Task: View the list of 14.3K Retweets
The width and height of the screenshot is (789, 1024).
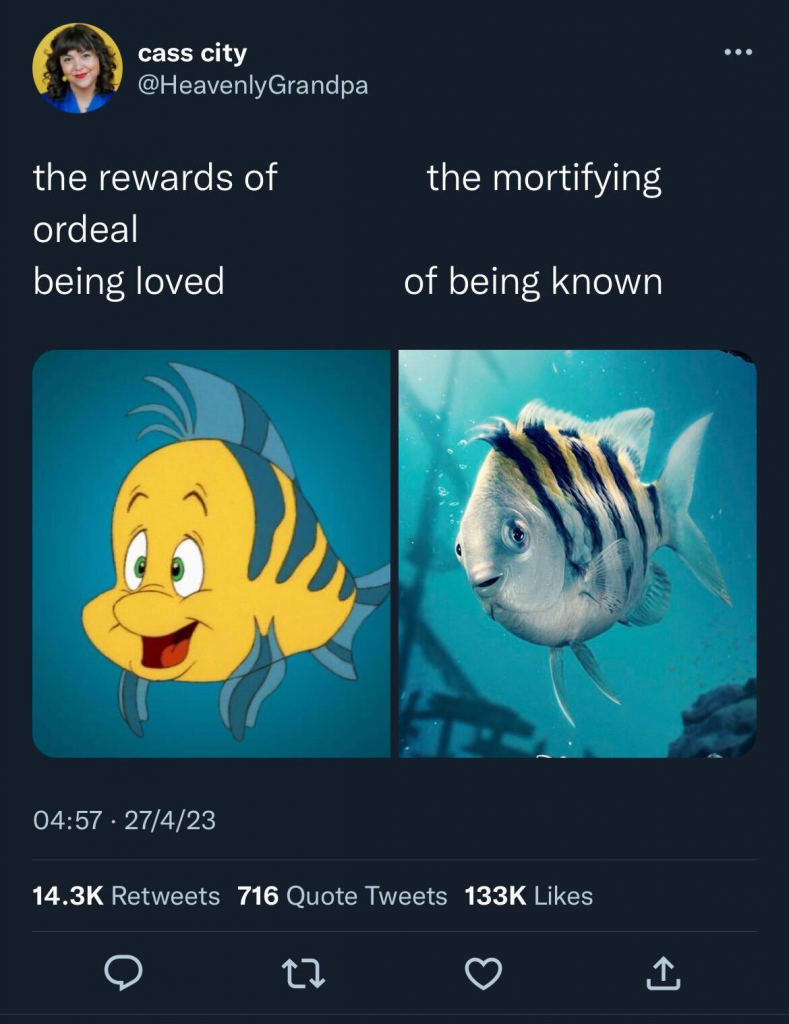Action: click(x=126, y=896)
